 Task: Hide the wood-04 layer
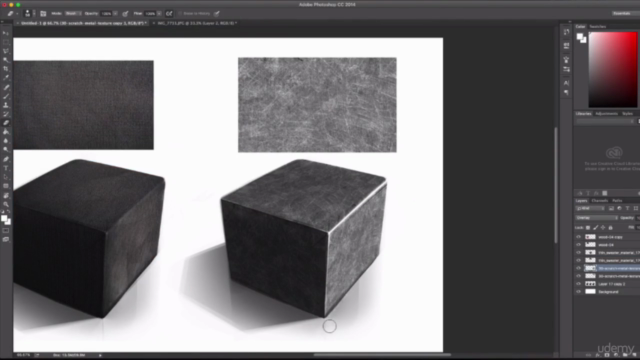[x=578, y=244]
